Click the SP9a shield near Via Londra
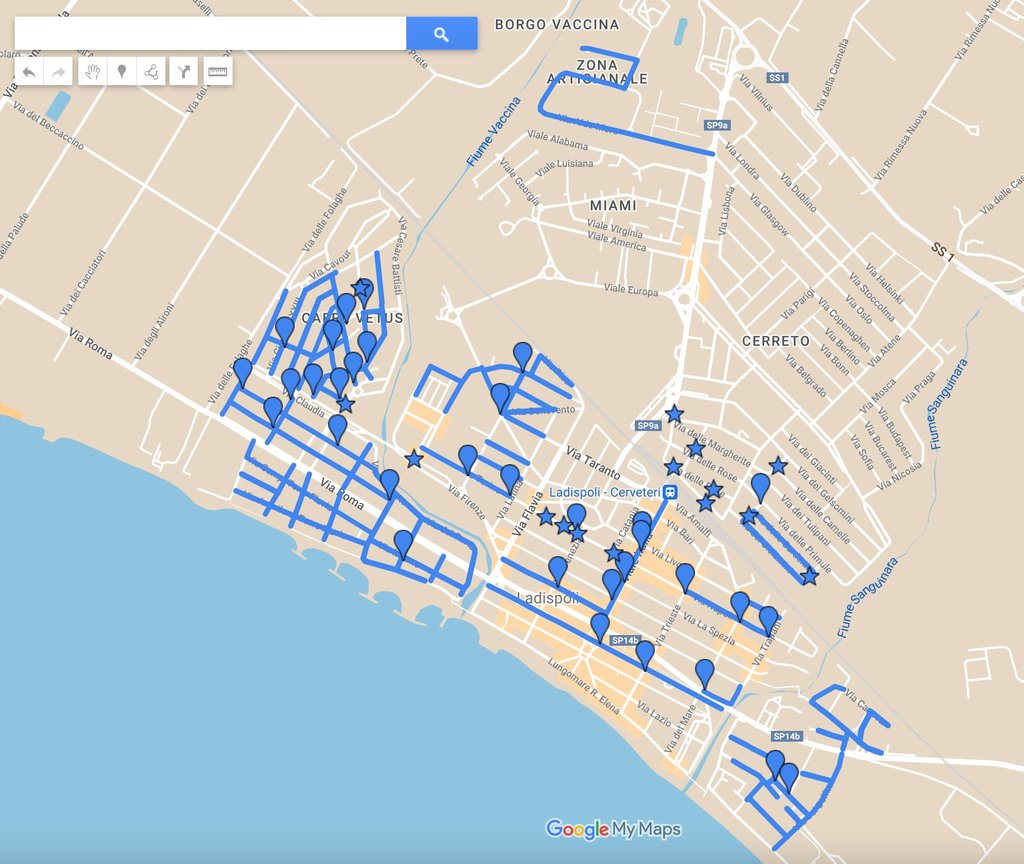1024x864 pixels. coord(717,125)
